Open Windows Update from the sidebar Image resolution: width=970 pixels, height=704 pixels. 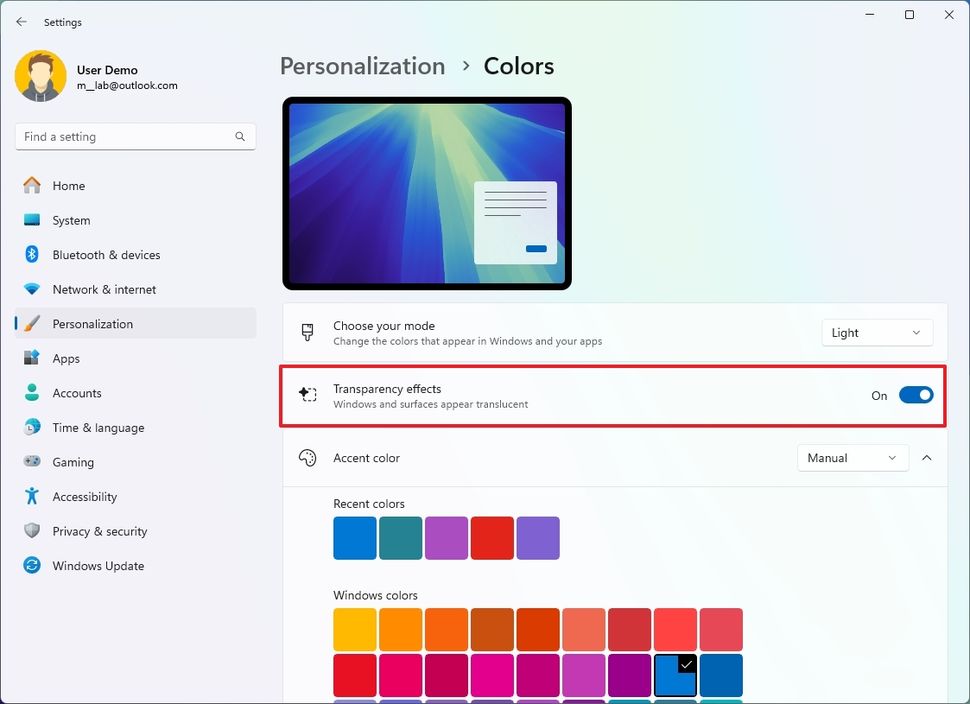[x=33, y=565]
